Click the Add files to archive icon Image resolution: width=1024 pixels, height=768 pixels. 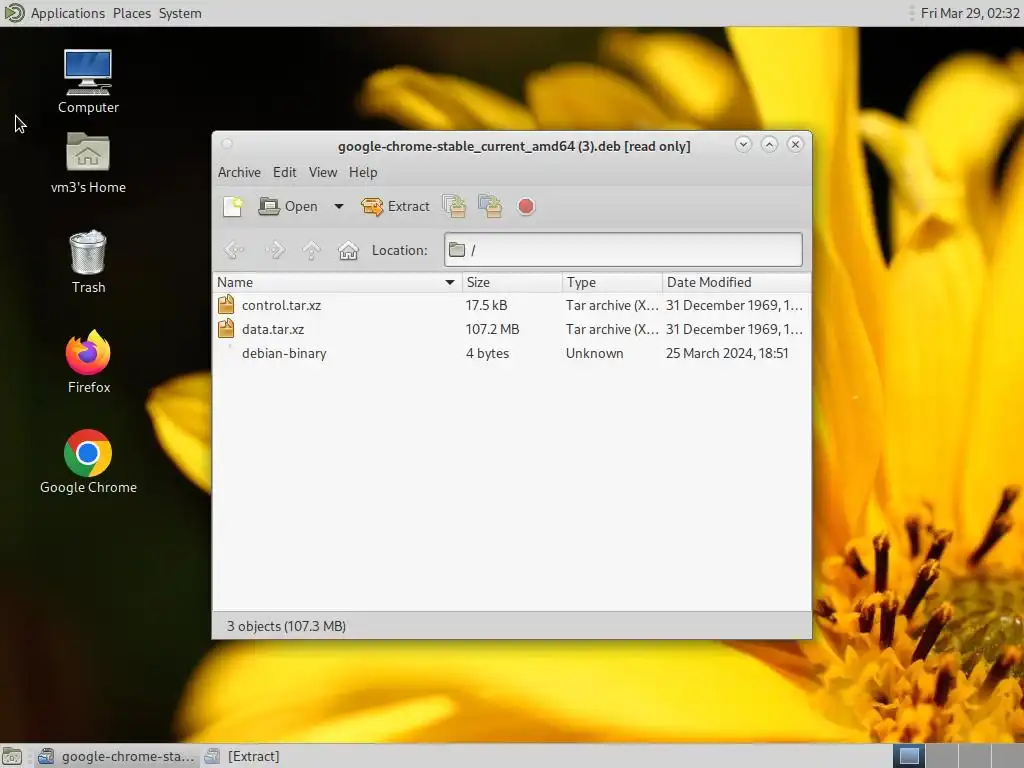[455, 206]
